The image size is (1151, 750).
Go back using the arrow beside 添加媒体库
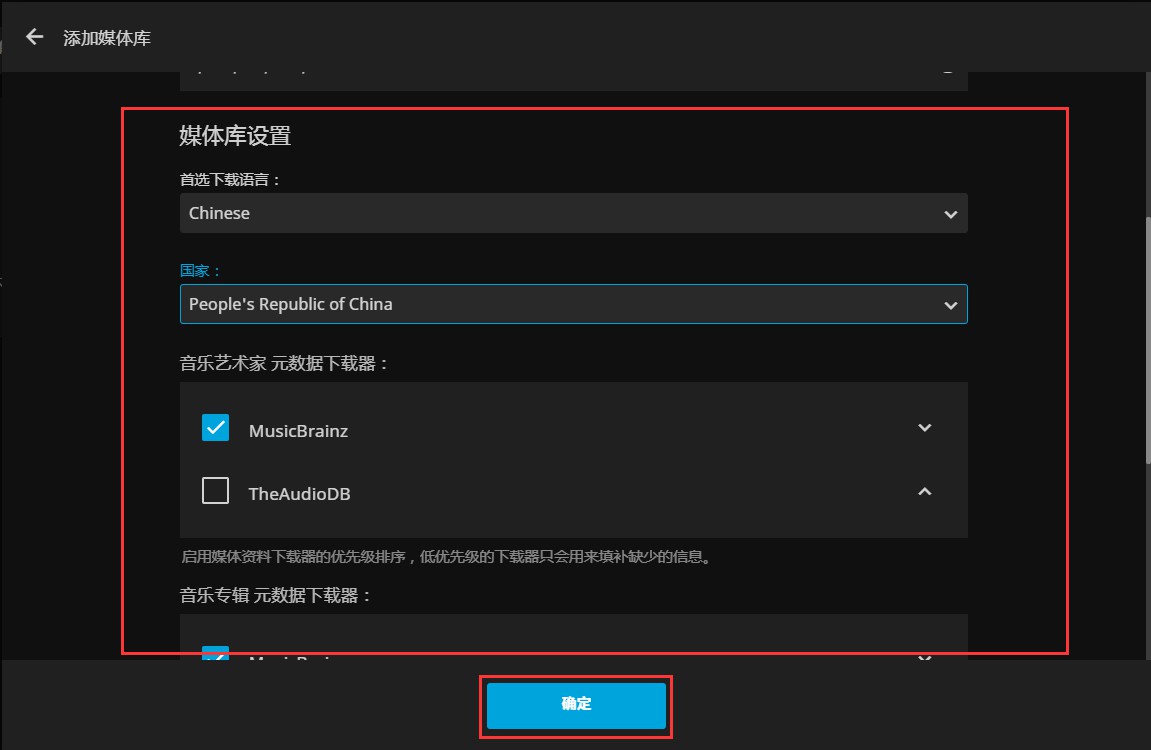click(35, 37)
